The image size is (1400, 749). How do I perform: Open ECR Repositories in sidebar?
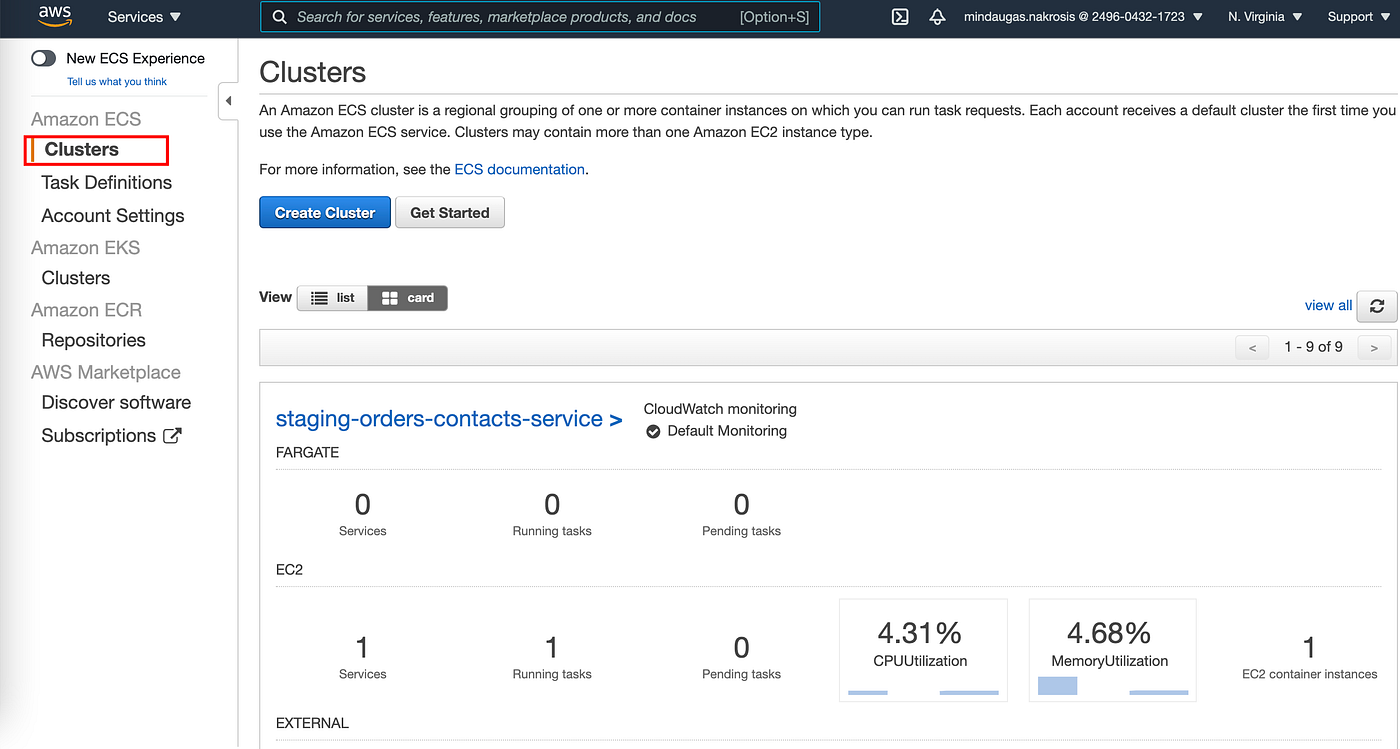pyautogui.click(x=94, y=340)
